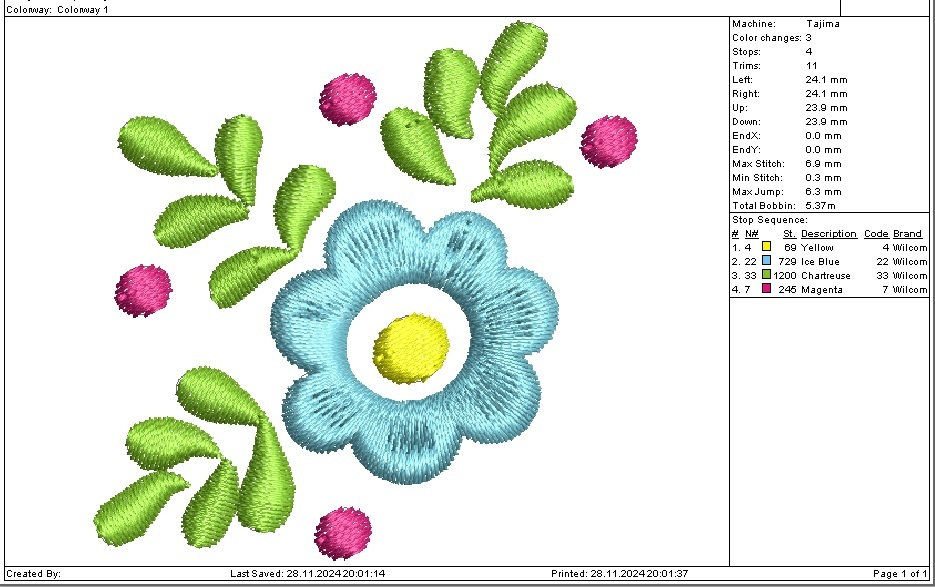Click the magenta dot at the bottom of the design

343,533
